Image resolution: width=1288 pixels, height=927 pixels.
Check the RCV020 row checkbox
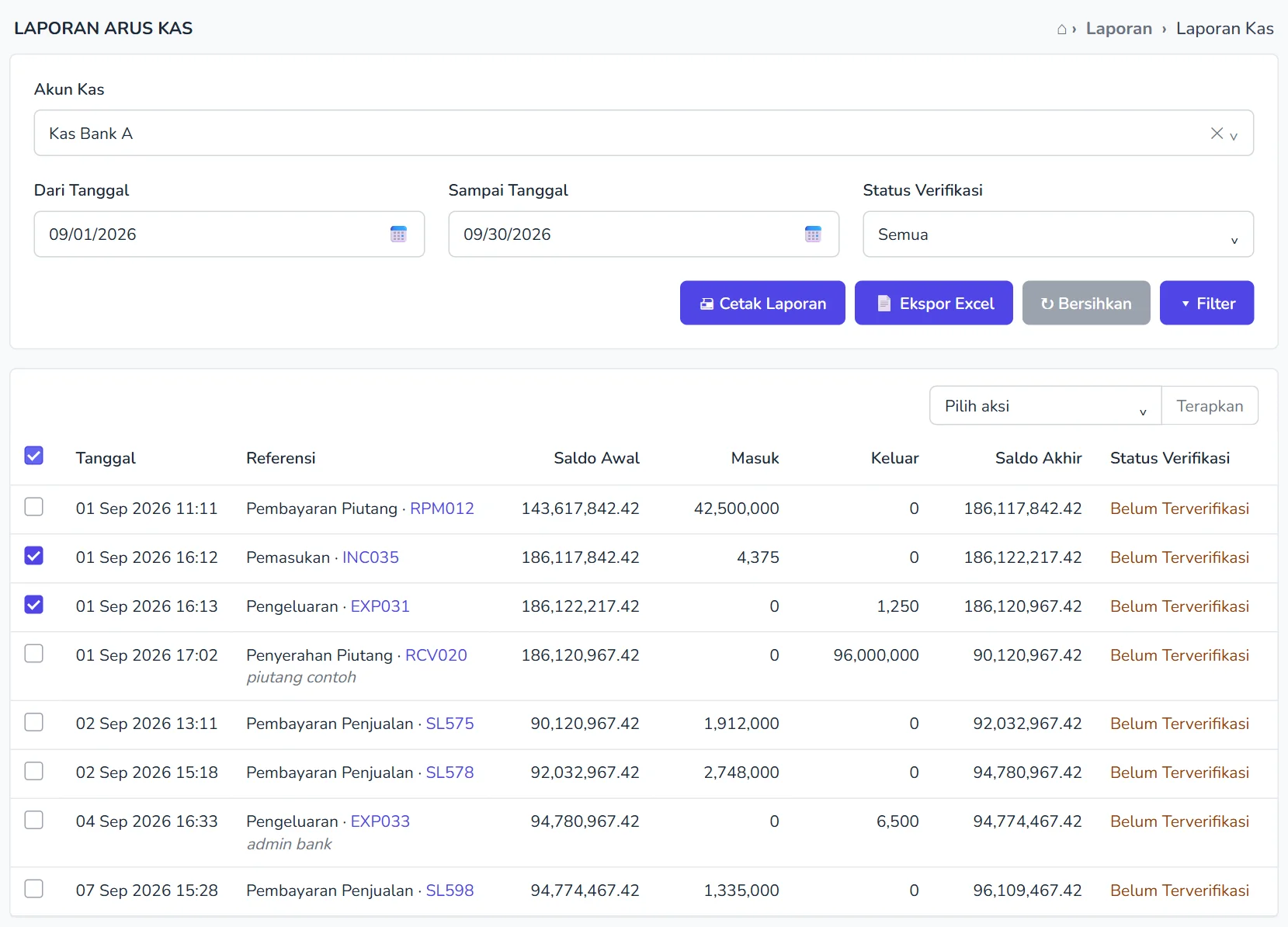[x=33, y=654]
